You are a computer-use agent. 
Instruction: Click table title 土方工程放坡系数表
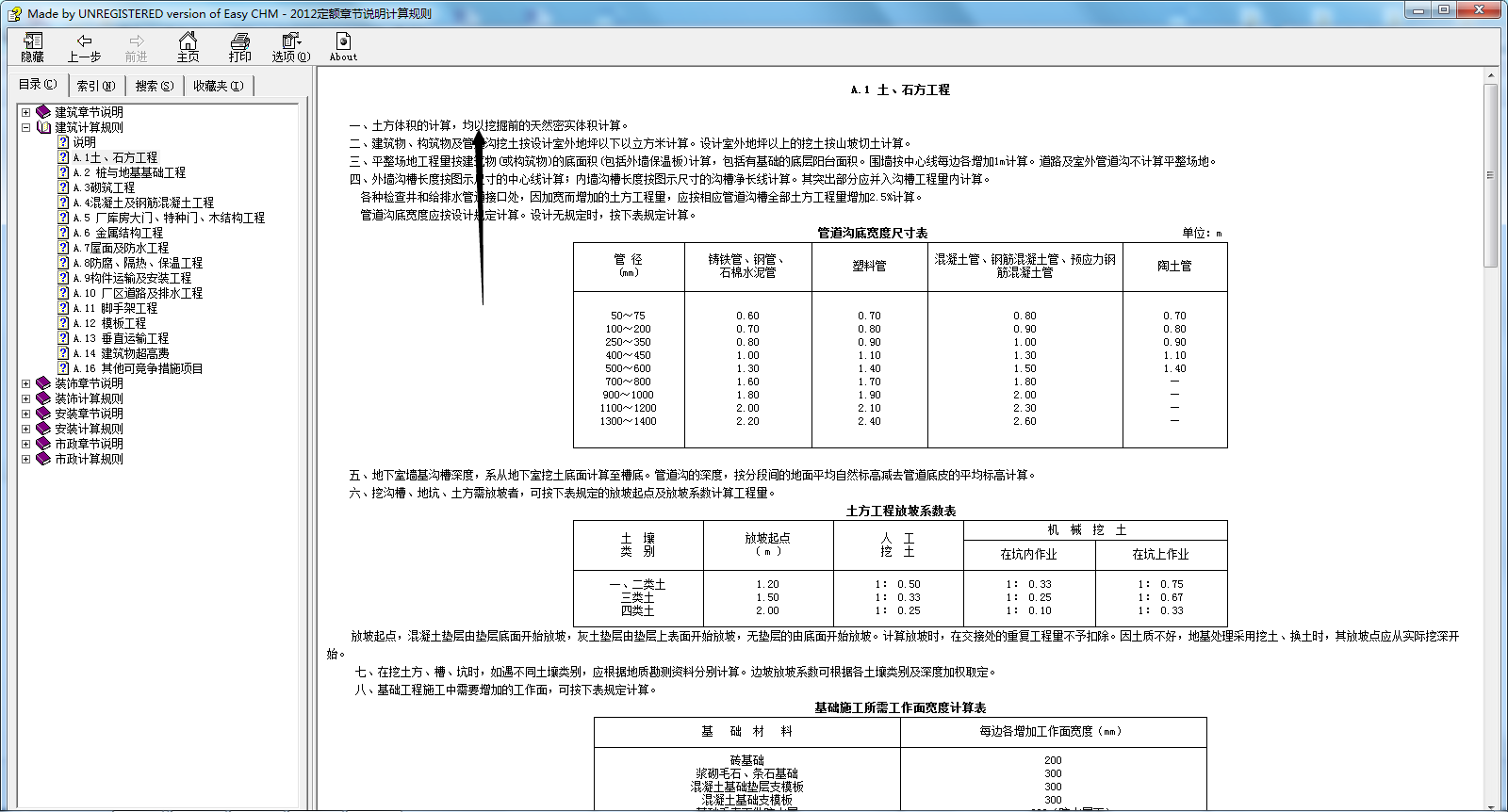[x=901, y=511]
